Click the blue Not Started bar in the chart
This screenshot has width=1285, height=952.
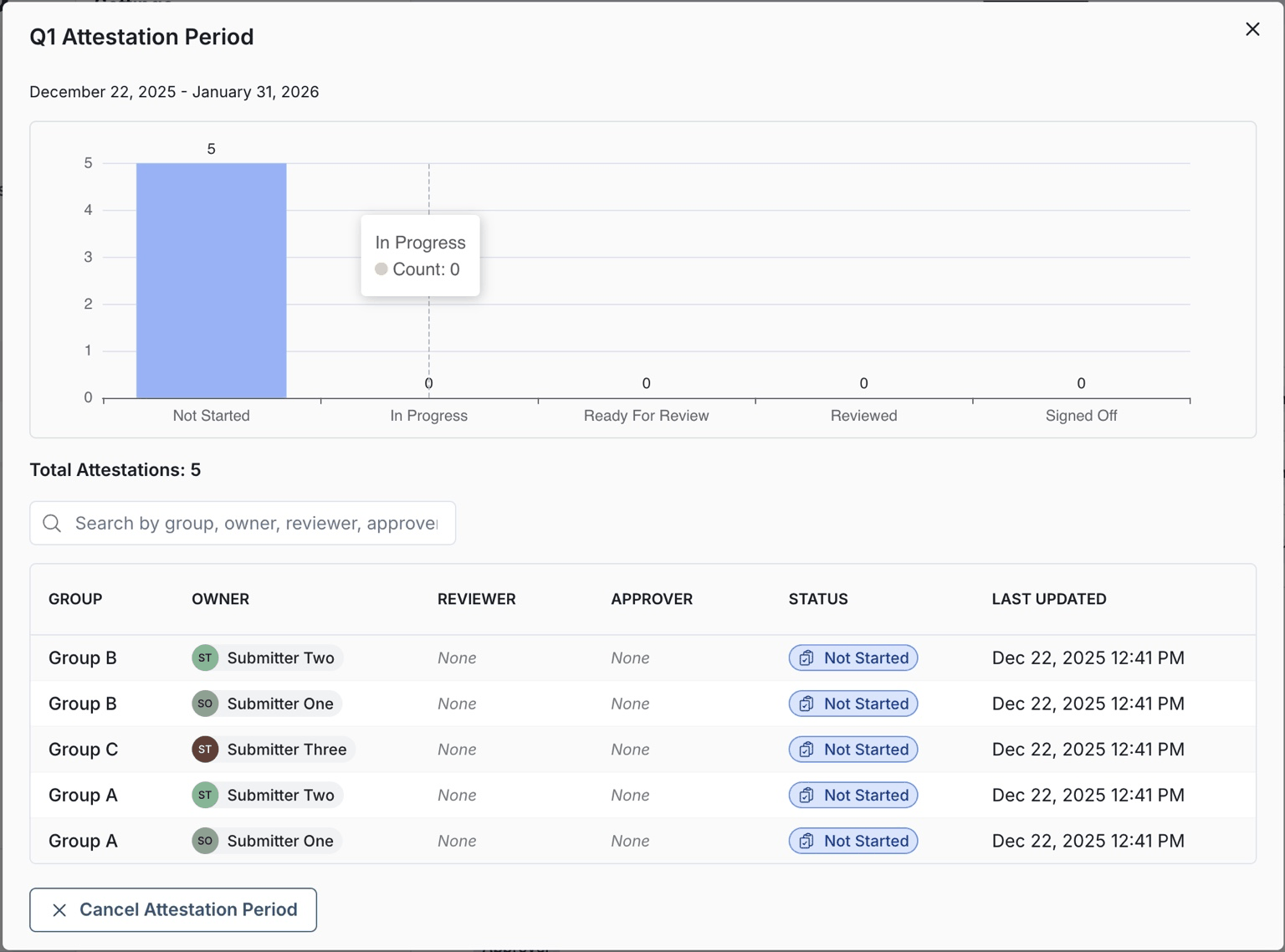click(x=211, y=280)
